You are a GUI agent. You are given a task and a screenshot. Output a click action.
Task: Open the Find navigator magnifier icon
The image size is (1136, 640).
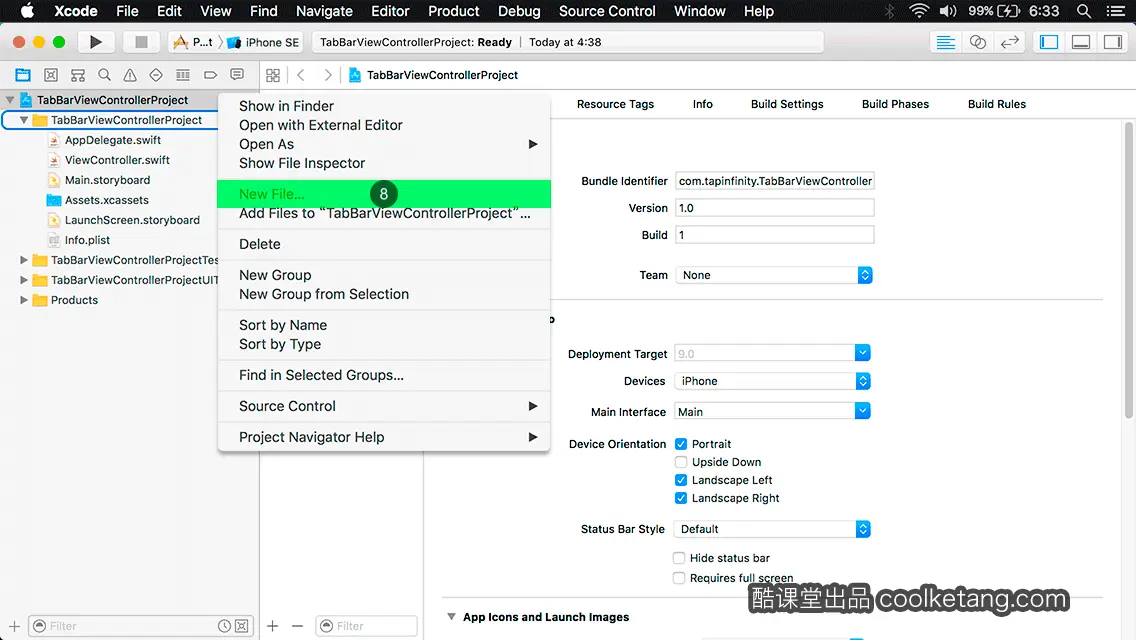click(x=104, y=75)
